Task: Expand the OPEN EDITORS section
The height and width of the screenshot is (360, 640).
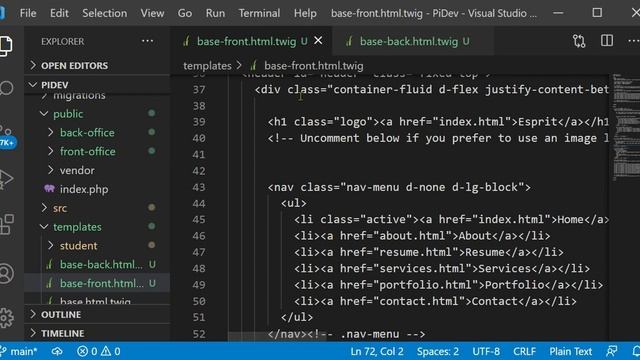Action: click(x=74, y=66)
